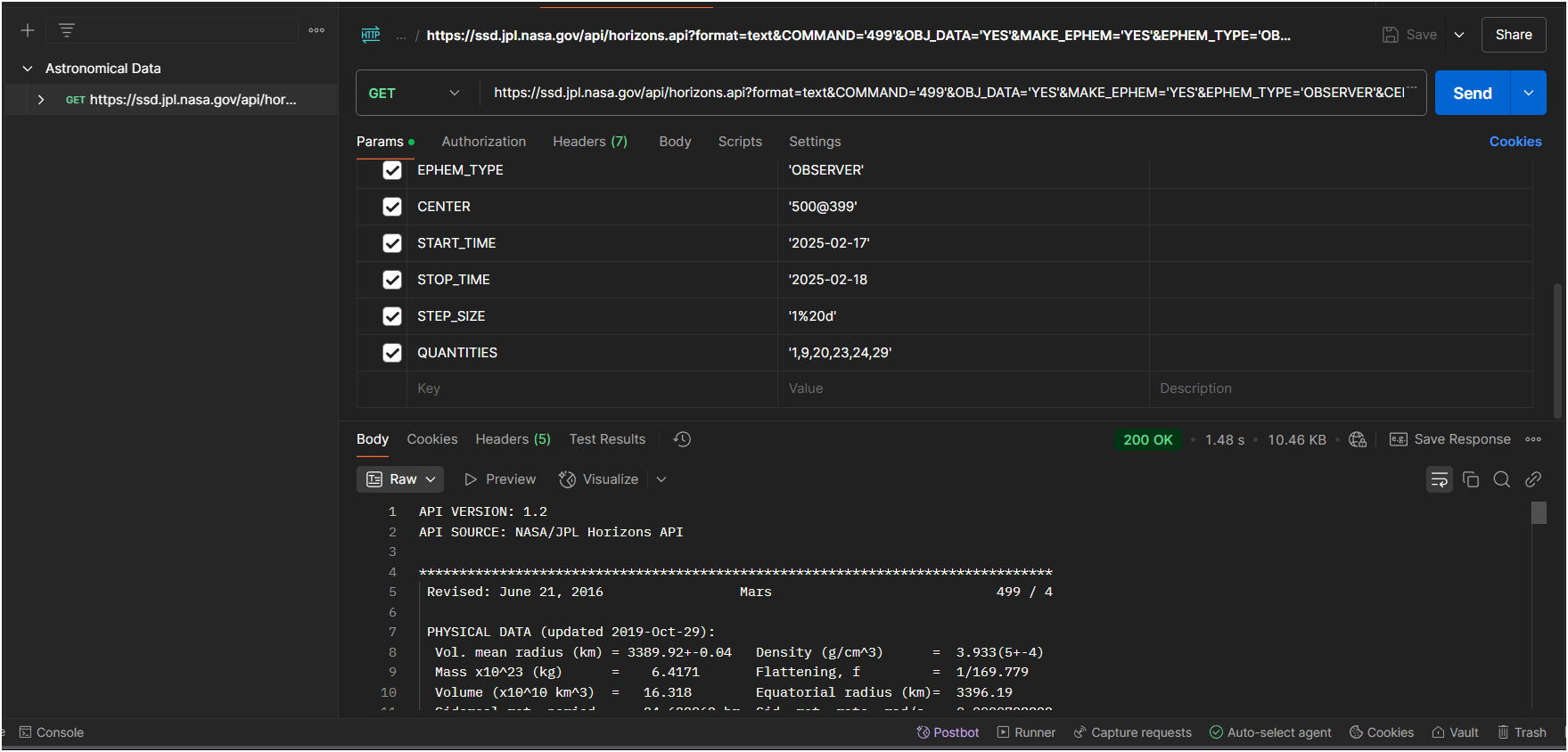Open the collection filter icon
This screenshot has width=1568, height=752.
click(x=67, y=30)
